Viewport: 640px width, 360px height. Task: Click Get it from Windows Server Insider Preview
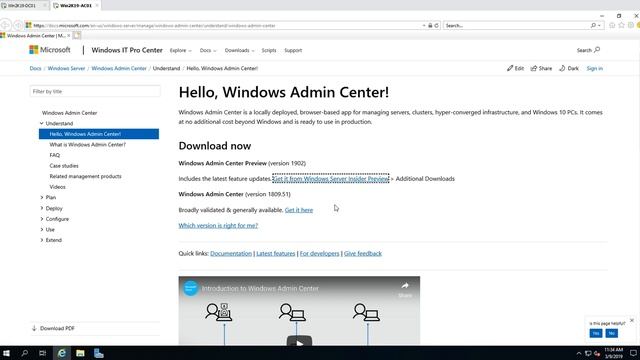pyautogui.click(x=331, y=179)
